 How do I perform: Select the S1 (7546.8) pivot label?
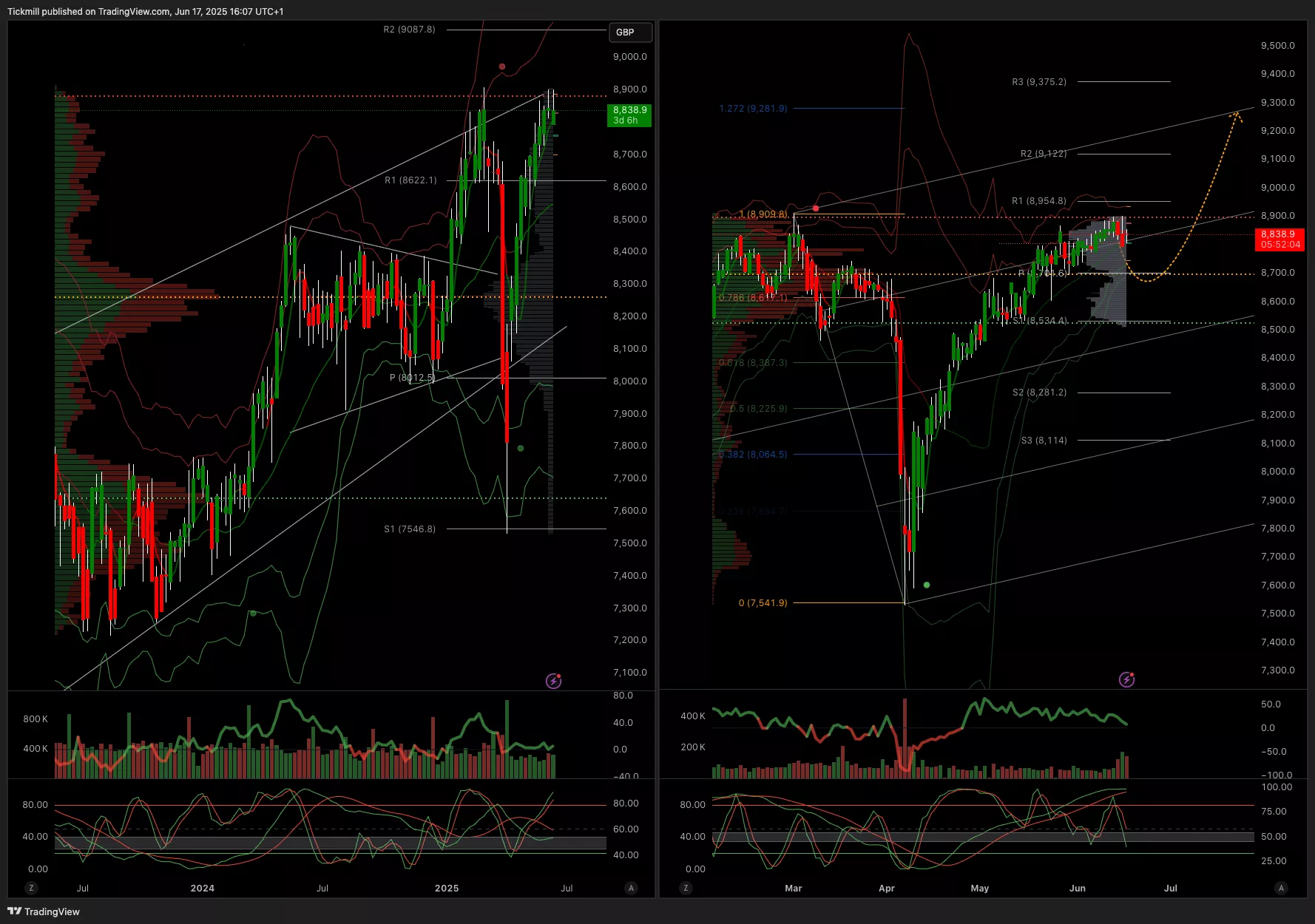pos(410,529)
